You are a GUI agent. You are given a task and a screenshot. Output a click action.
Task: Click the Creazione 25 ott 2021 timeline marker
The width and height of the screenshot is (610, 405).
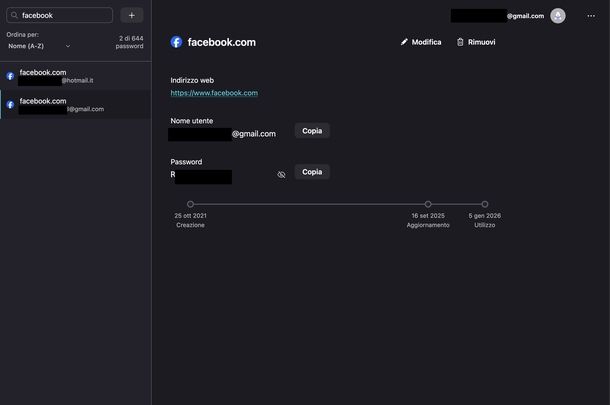tap(190, 204)
